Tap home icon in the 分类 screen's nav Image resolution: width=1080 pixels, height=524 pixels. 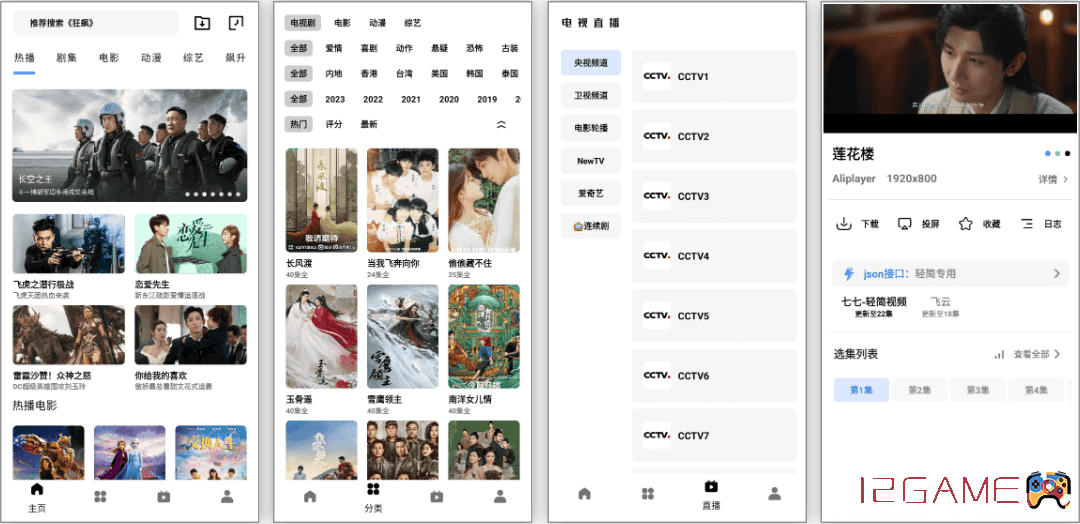click(x=310, y=496)
